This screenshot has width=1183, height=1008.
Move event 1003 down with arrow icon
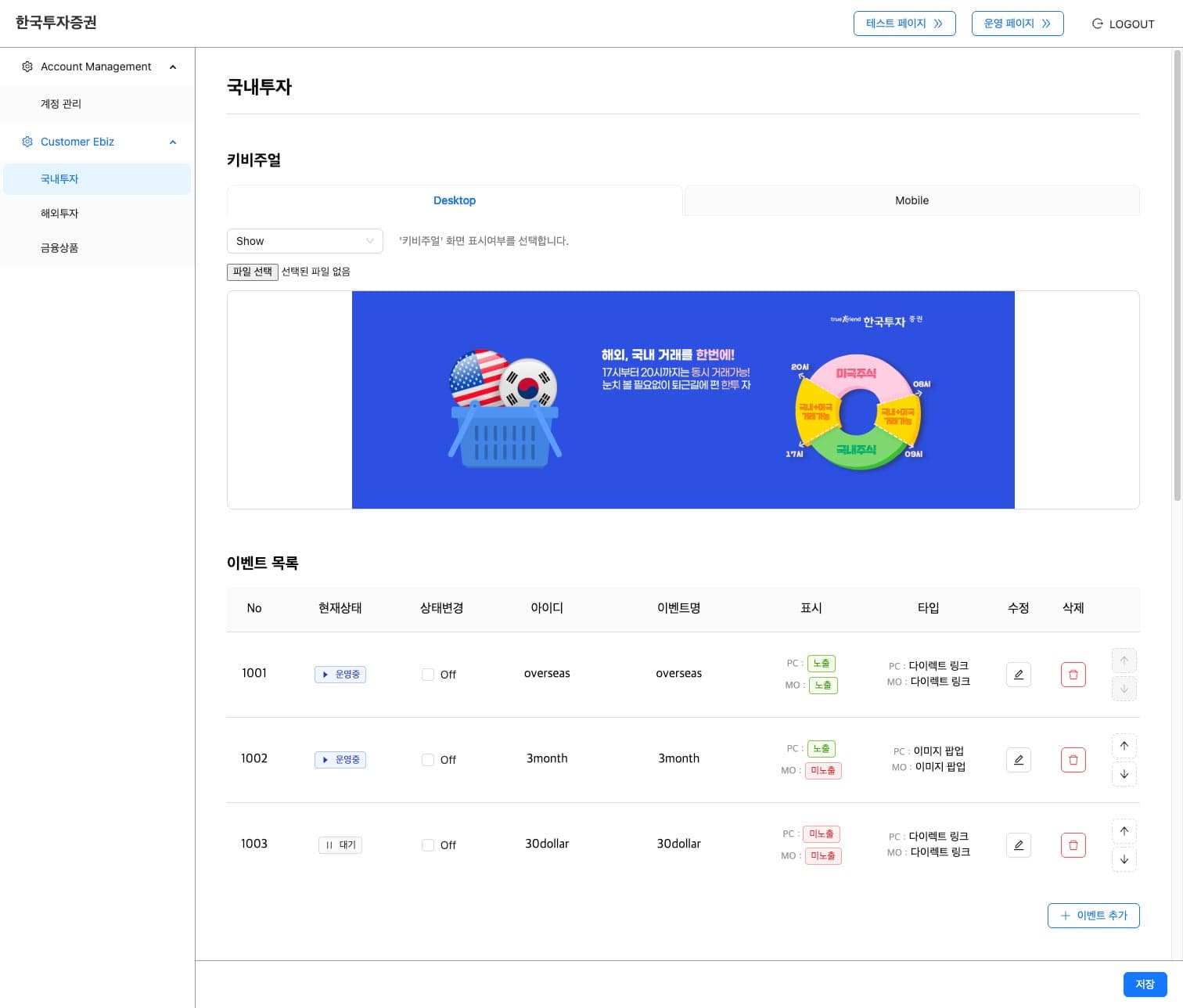[1124, 859]
